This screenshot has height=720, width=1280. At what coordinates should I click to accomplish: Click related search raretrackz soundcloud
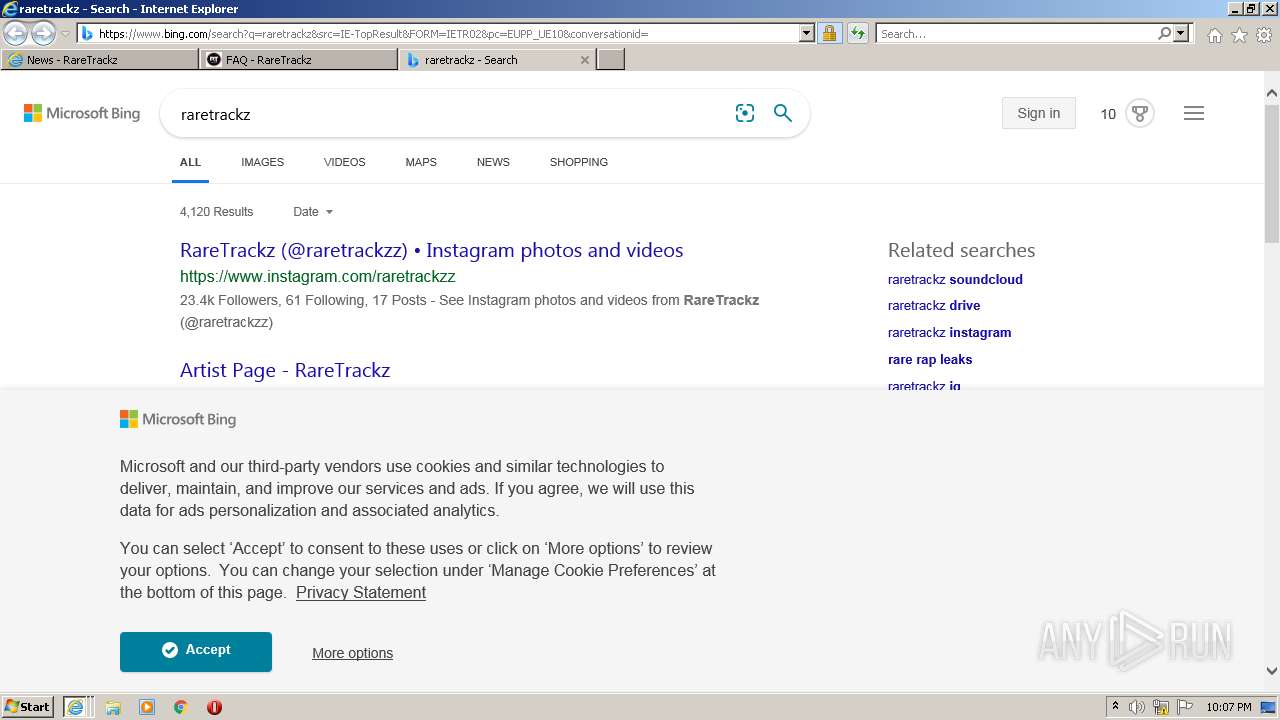tap(955, 279)
